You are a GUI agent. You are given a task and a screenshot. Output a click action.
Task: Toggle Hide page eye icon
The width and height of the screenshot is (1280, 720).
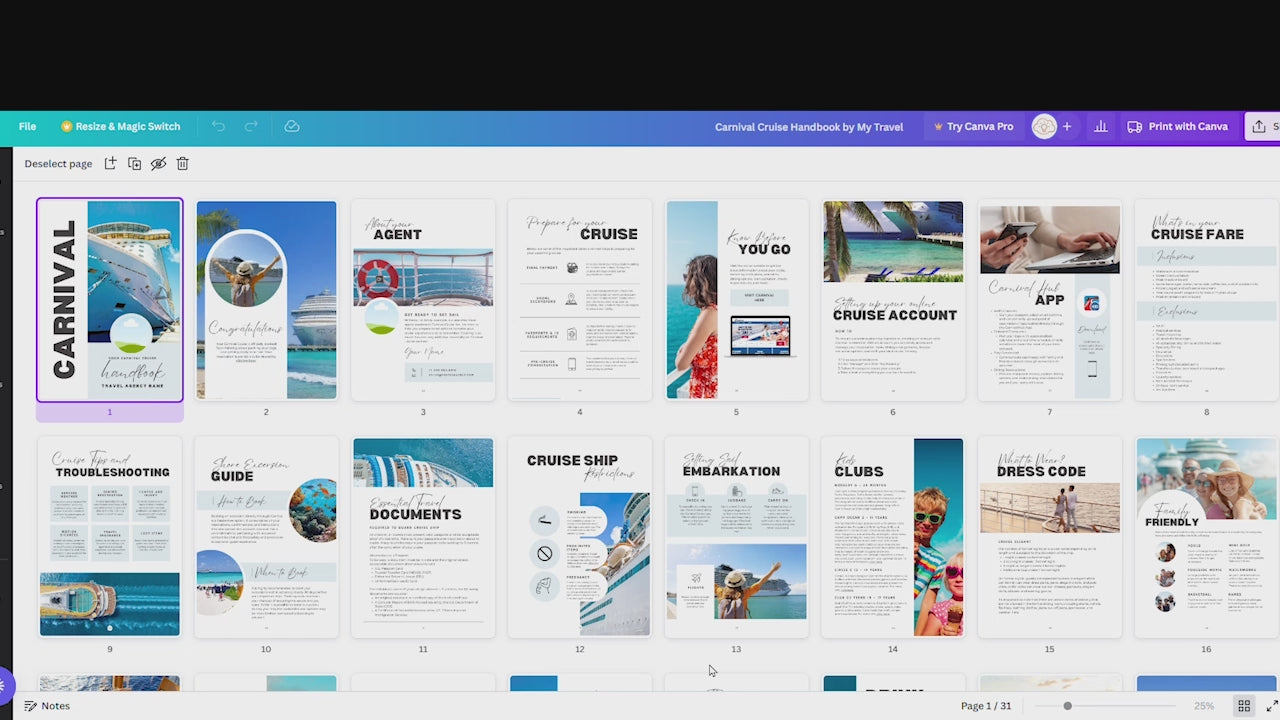(158, 163)
